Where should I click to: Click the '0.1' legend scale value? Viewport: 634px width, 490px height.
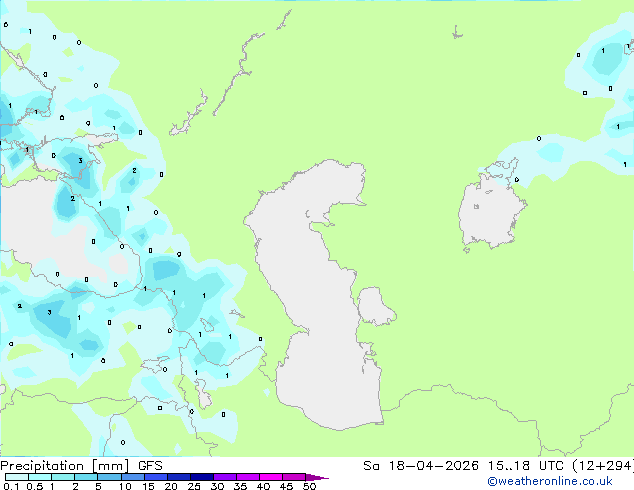(11, 486)
